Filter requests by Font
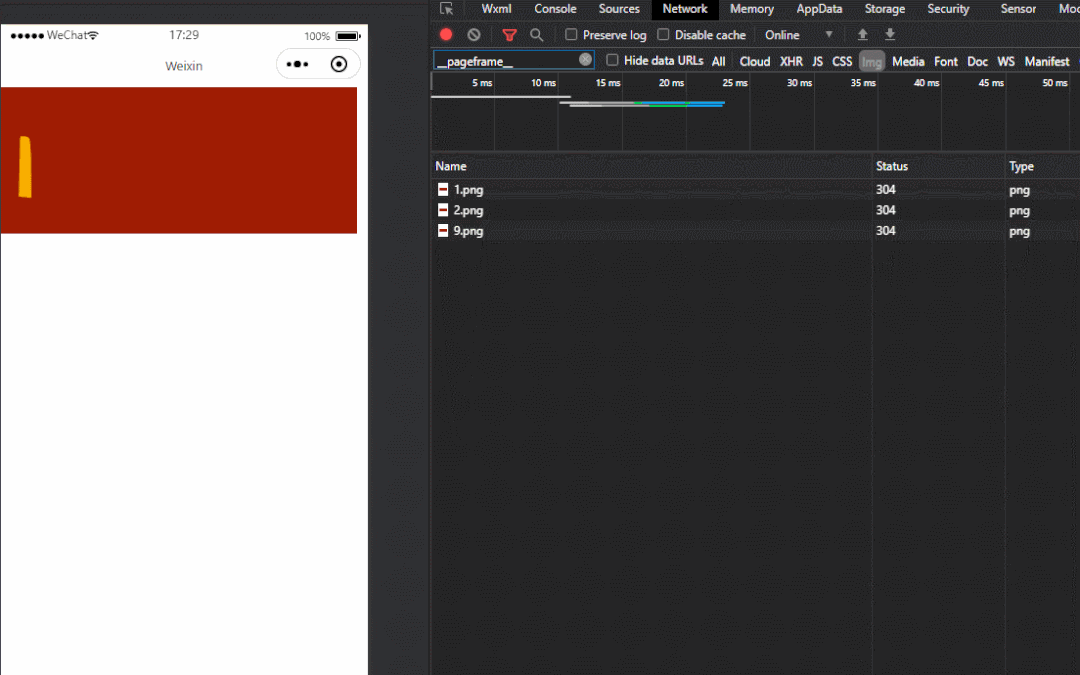 coord(946,61)
